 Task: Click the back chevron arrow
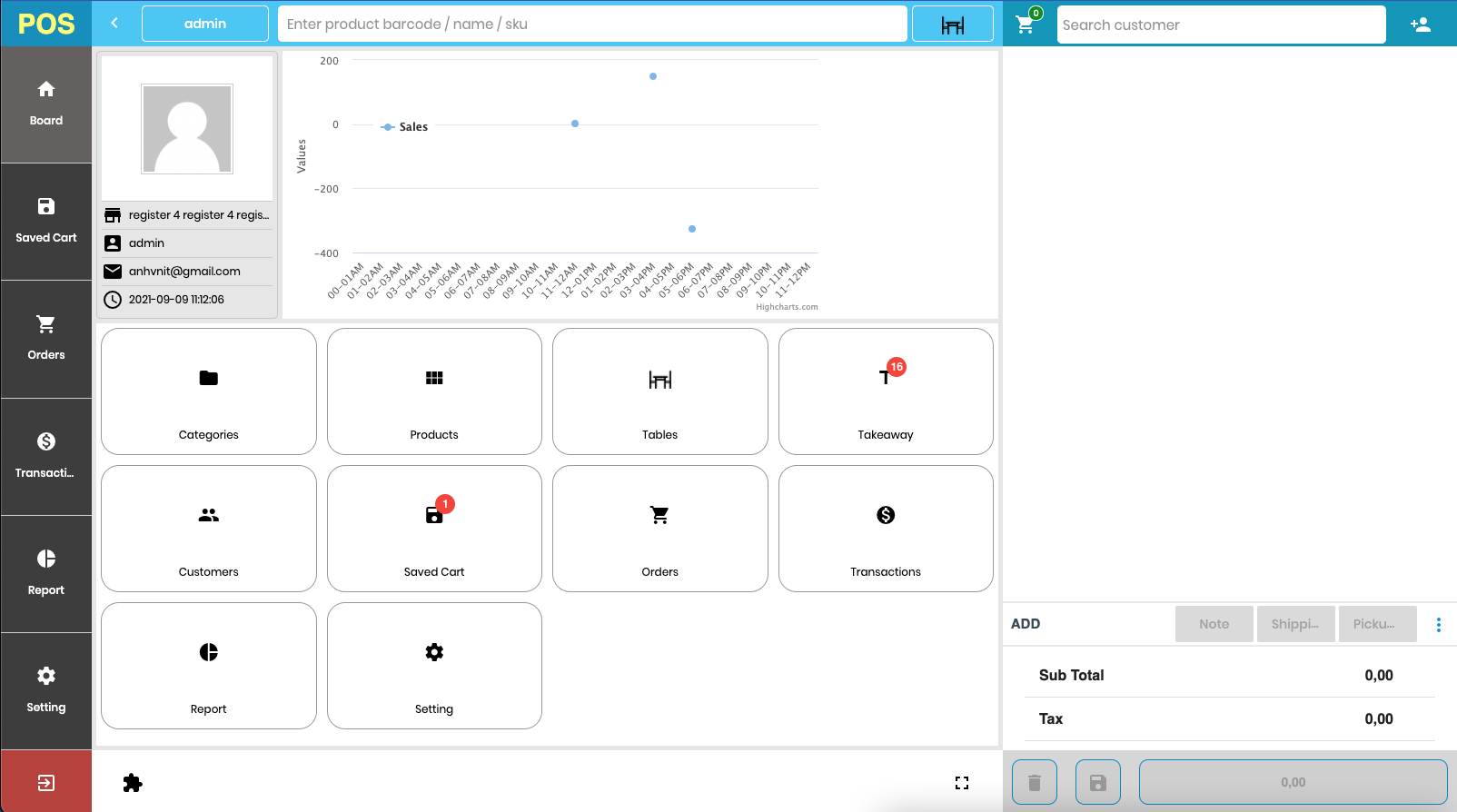point(114,24)
